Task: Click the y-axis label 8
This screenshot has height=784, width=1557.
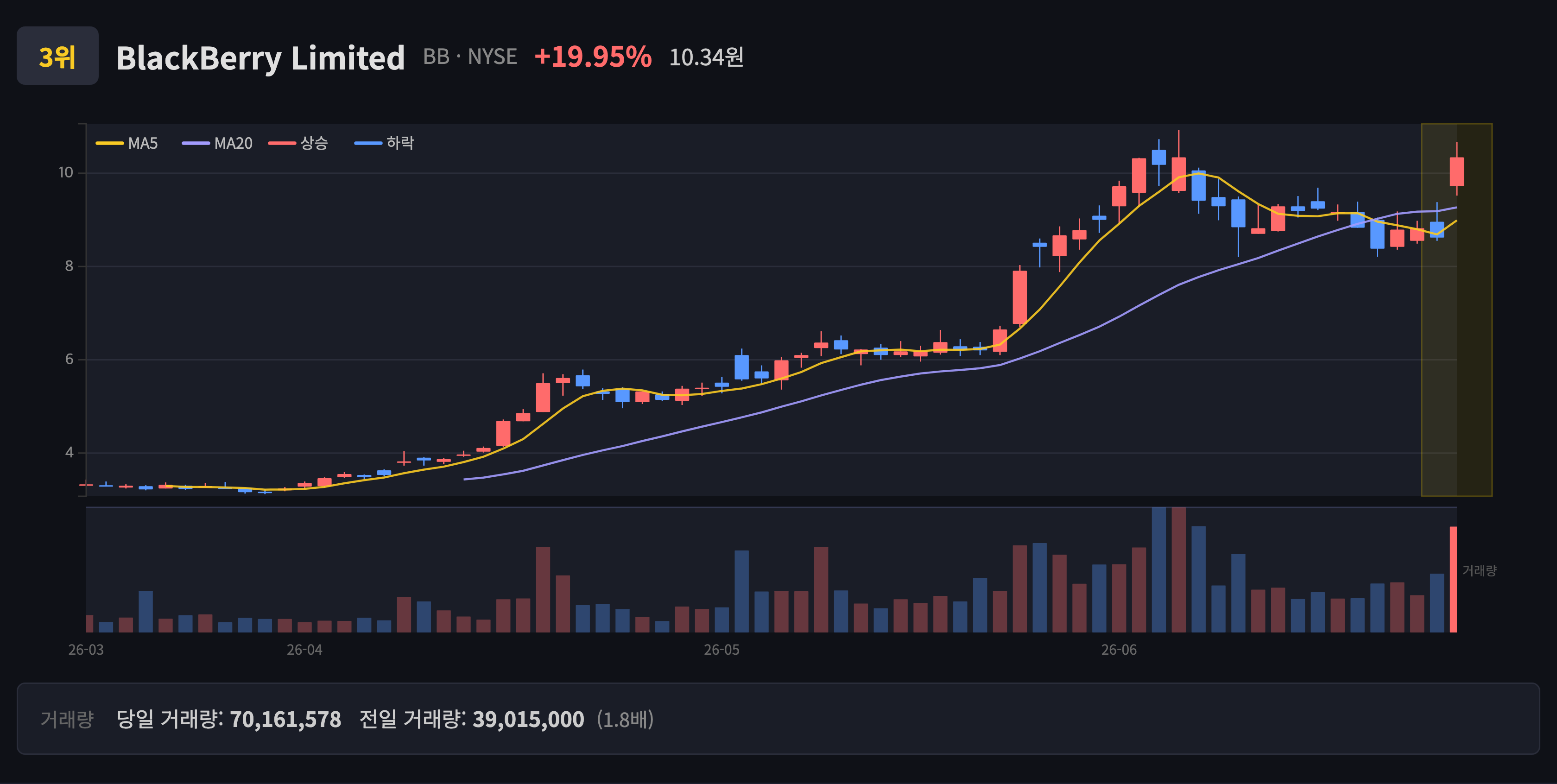Action: [69, 266]
